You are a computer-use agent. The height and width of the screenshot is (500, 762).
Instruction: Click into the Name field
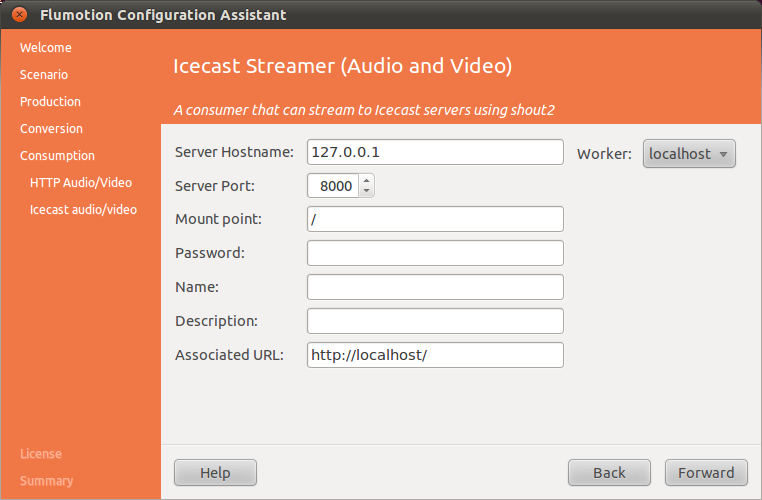pyautogui.click(x=435, y=287)
